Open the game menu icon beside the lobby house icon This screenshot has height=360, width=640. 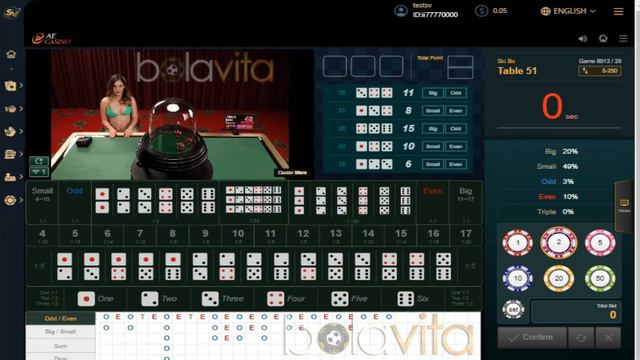click(623, 38)
